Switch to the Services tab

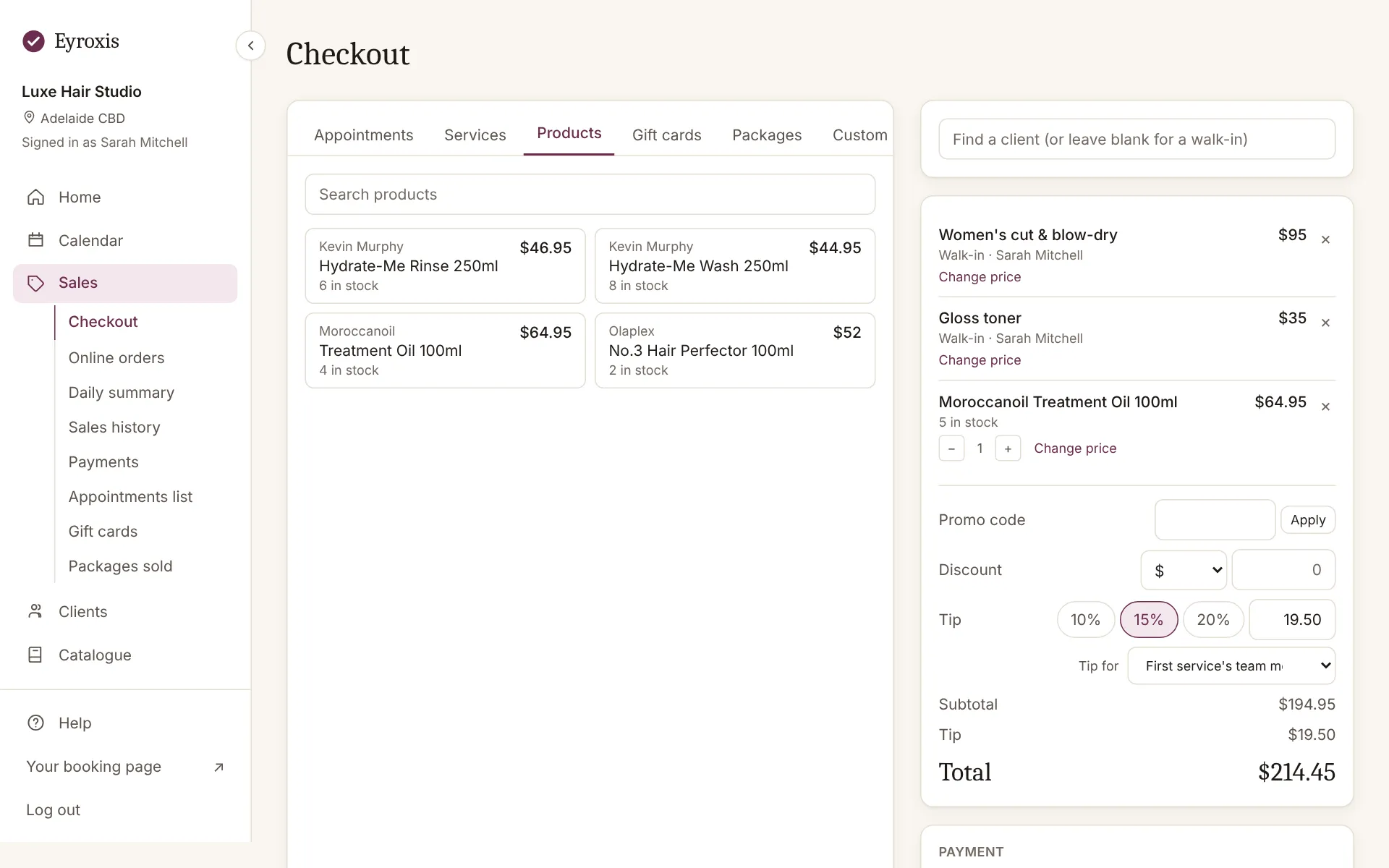(475, 135)
